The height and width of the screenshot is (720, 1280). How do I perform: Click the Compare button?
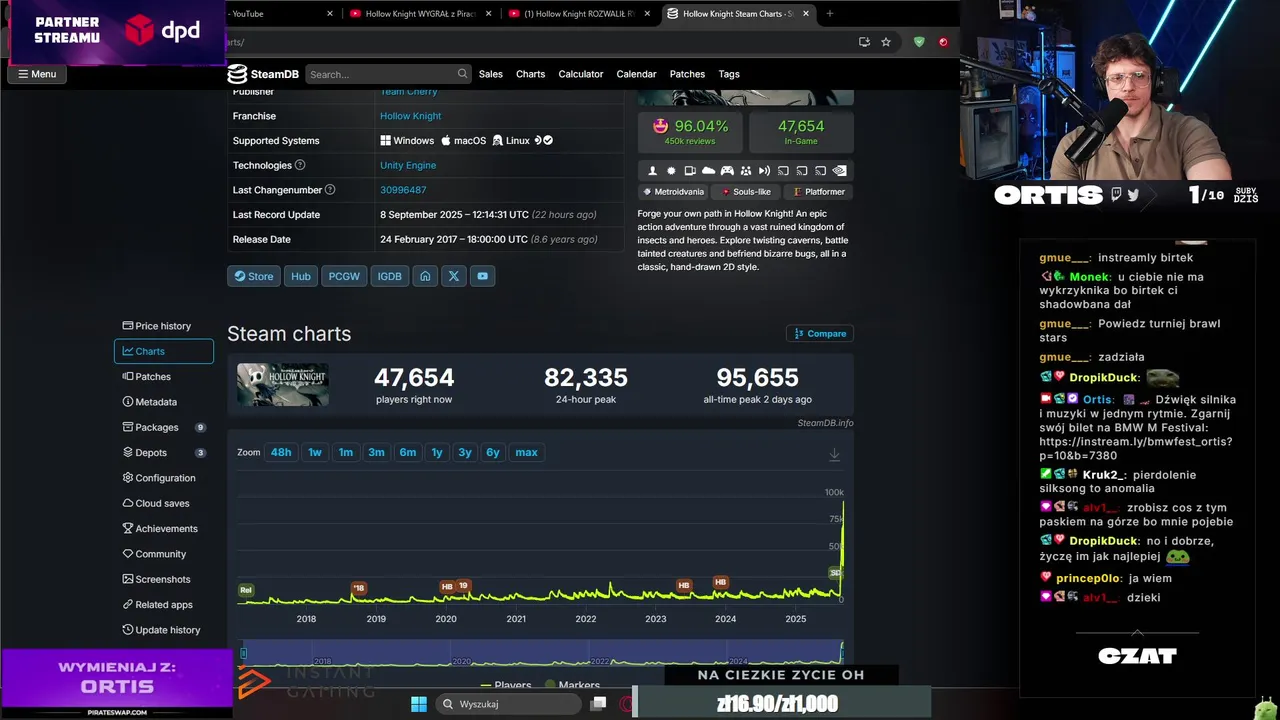click(820, 334)
